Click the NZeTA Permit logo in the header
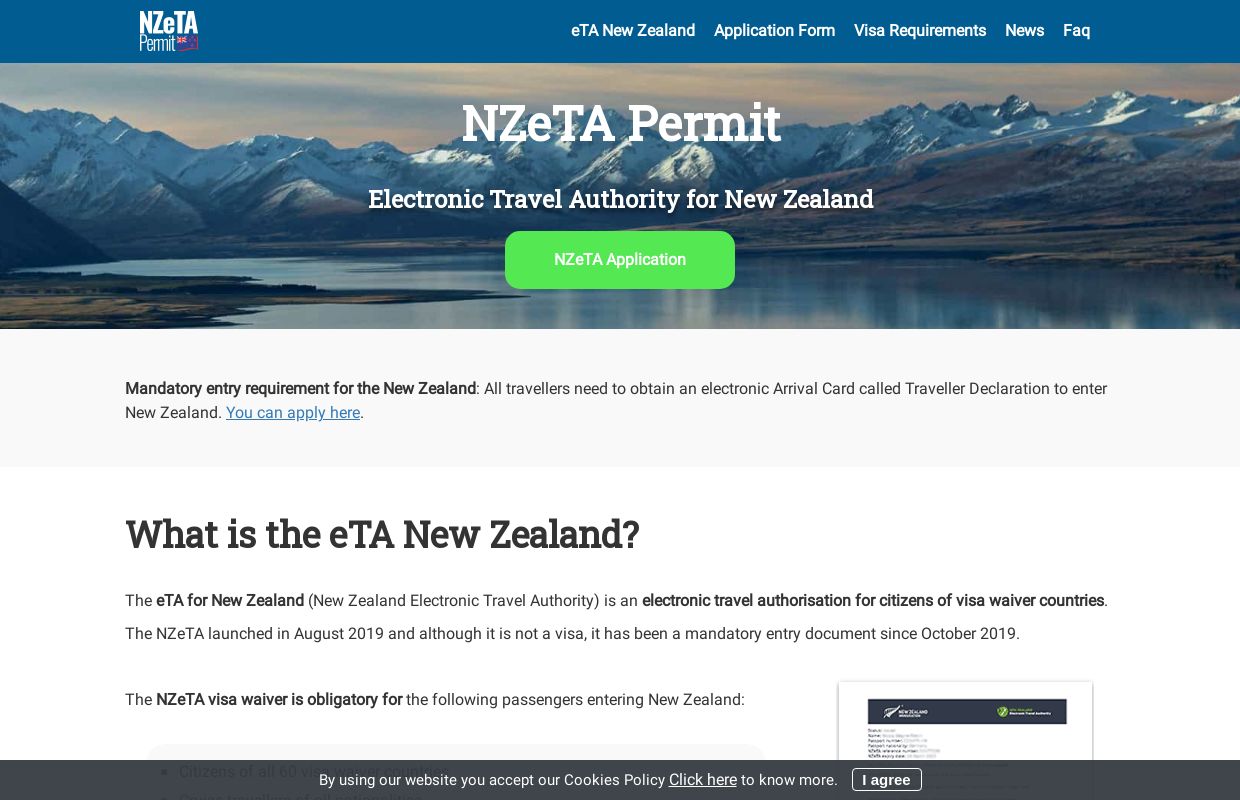The height and width of the screenshot is (800, 1240). coord(168,31)
